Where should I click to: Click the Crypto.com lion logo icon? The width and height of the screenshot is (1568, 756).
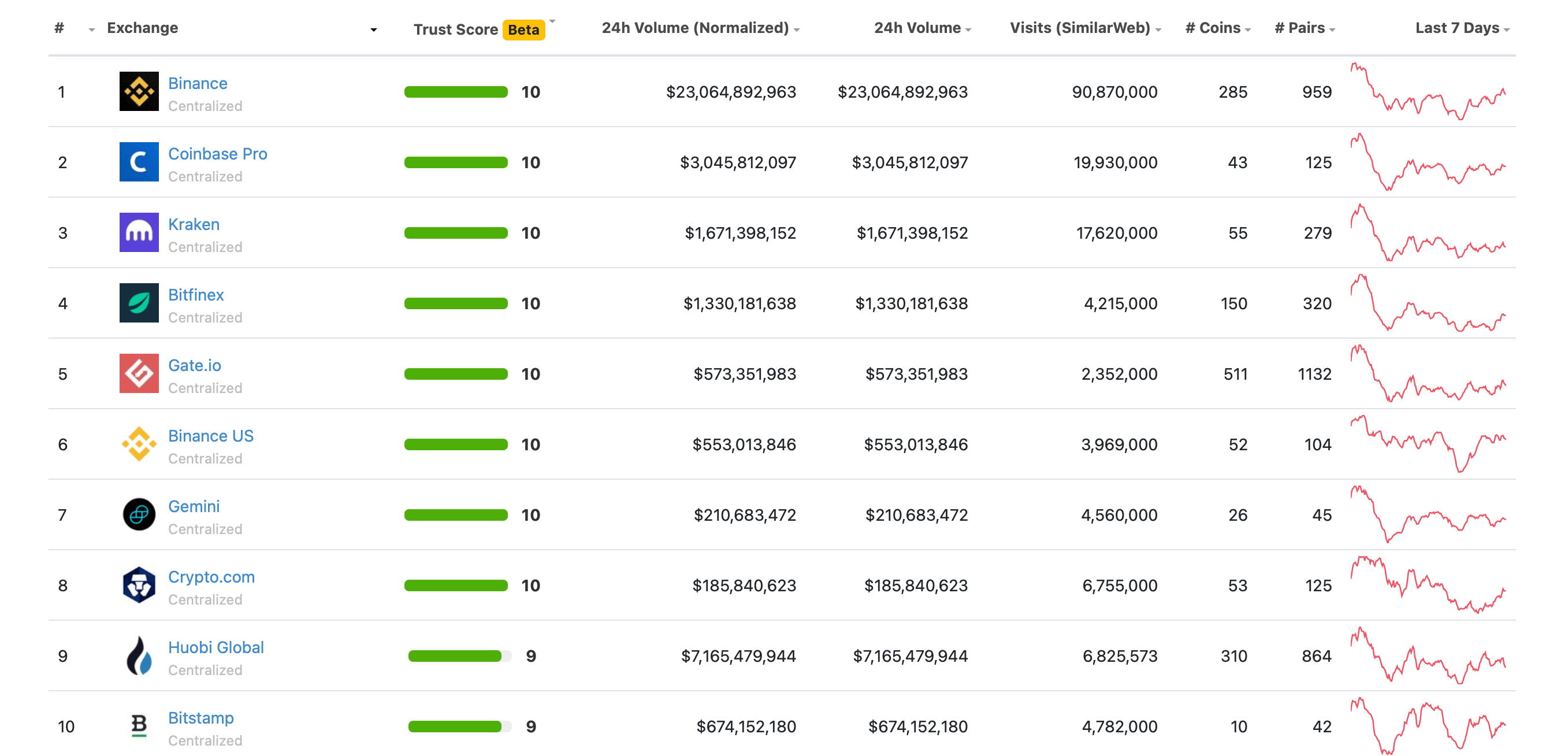coord(139,585)
